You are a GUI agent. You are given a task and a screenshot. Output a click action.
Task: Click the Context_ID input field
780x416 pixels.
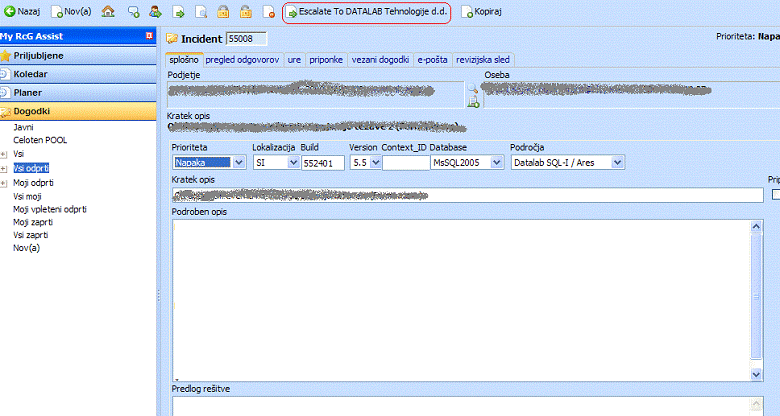click(405, 163)
